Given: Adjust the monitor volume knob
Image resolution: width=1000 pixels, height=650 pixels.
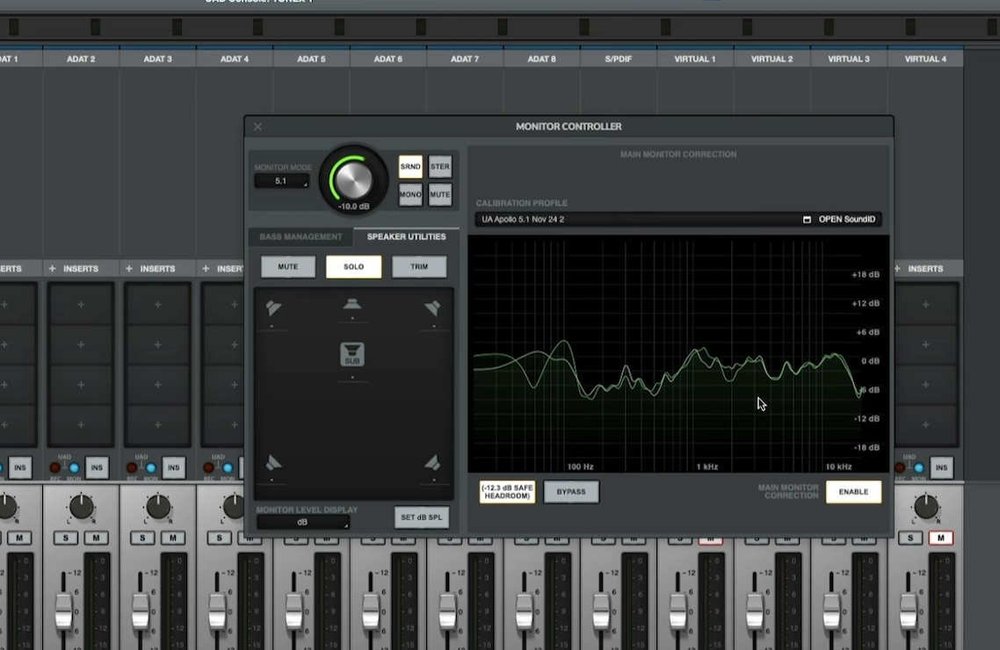Looking at the screenshot, I should pyautogui.click(x=353, y=180).
